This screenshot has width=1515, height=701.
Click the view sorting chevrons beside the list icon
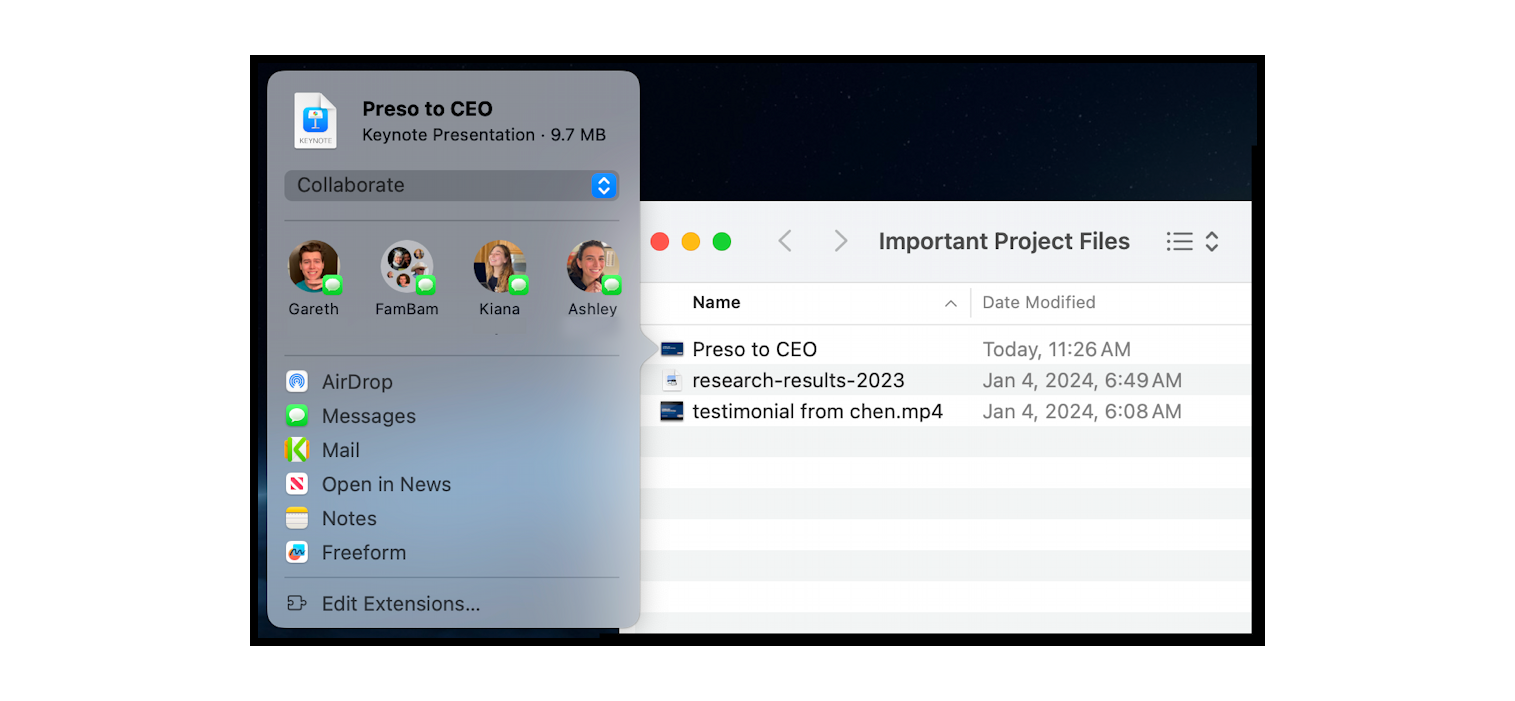click(1211, 241)
